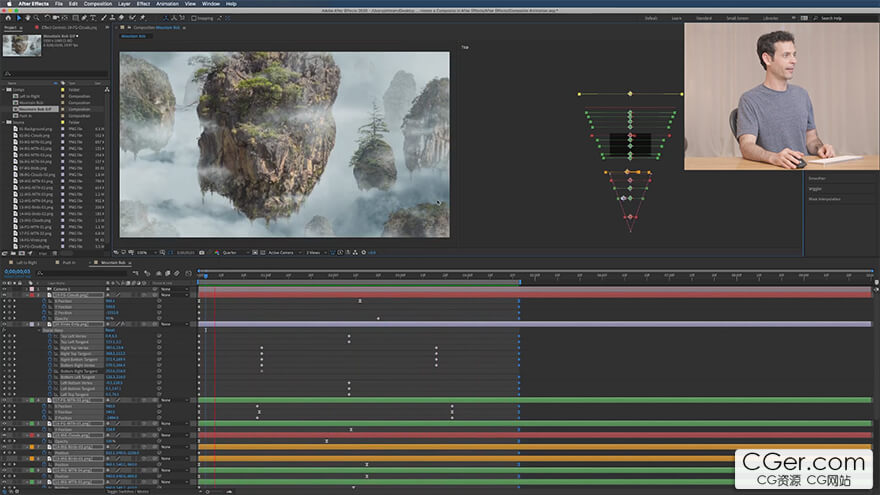Collapse the Source folder in Project panel

tap(4, 122)
